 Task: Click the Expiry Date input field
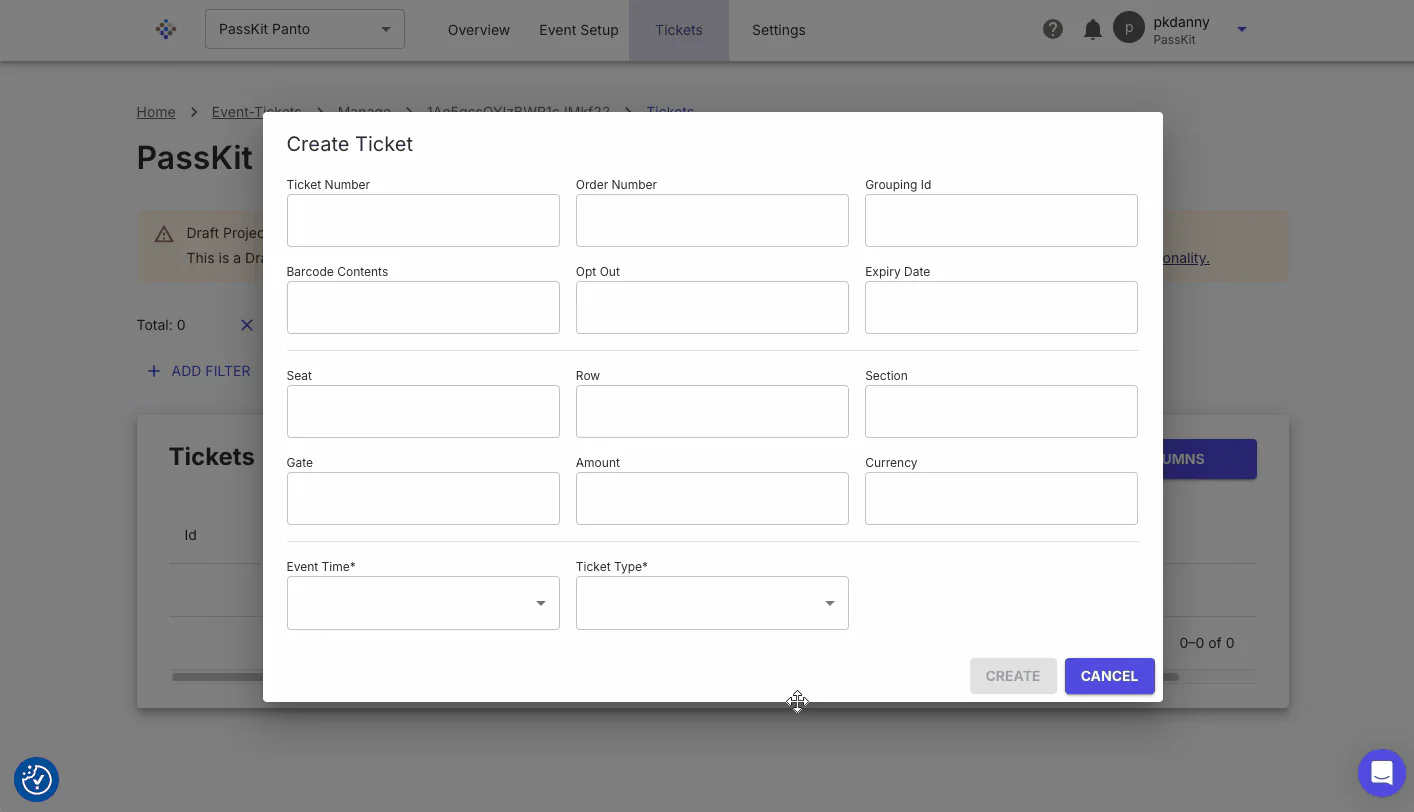[x=1001, y=307]
